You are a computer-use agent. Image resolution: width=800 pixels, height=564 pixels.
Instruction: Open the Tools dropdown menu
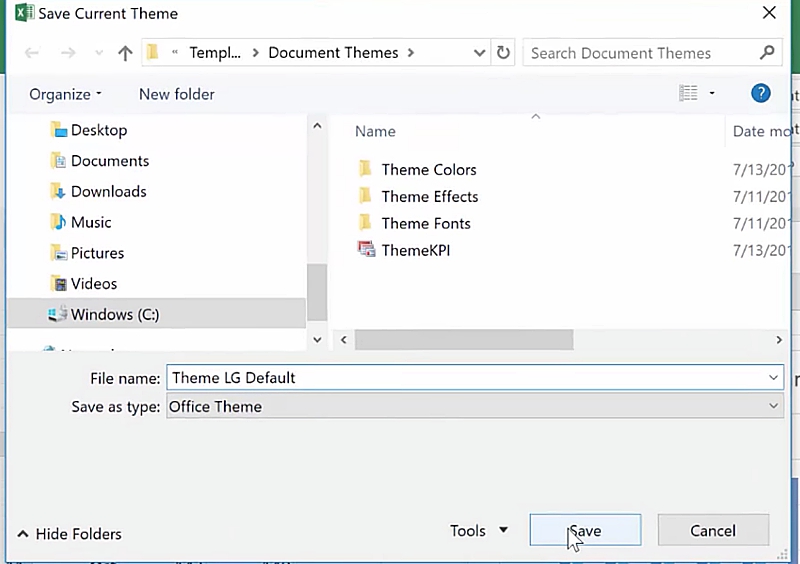pos(478,531)
